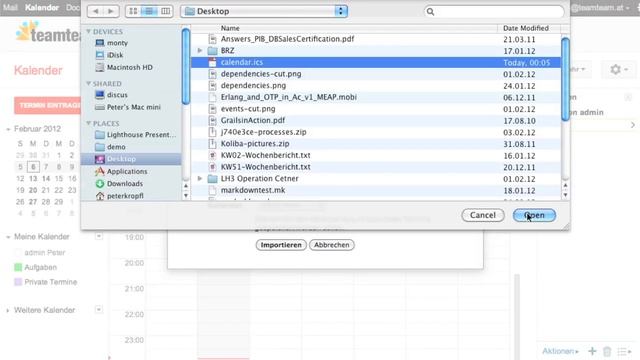This screenshot has width=640, height=360.
Task: Expand LH3 Operation Cetner folder triangle
Action: point(200,178)
